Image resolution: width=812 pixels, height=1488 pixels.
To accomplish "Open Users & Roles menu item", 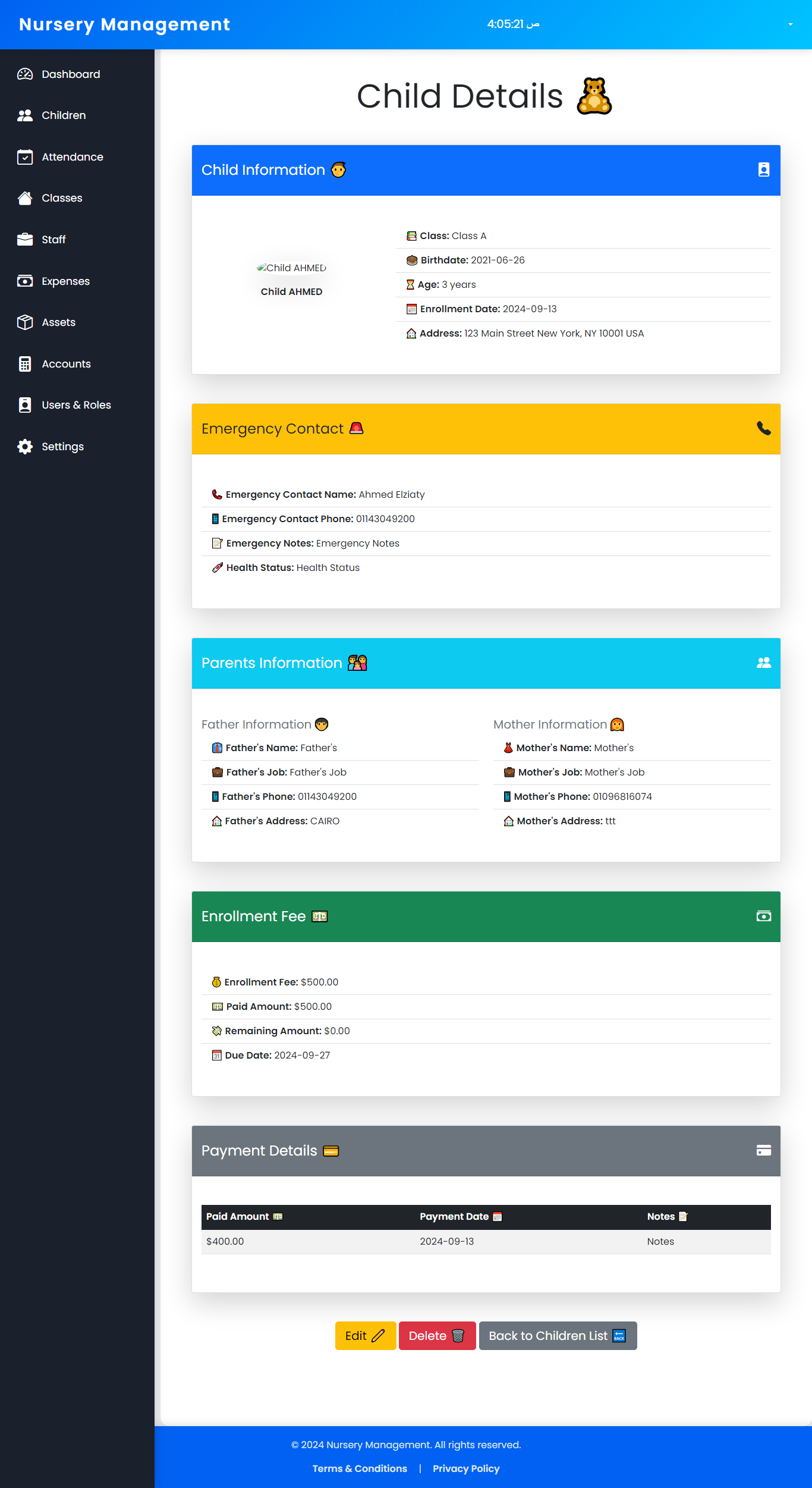I will [x=76, y=405].
